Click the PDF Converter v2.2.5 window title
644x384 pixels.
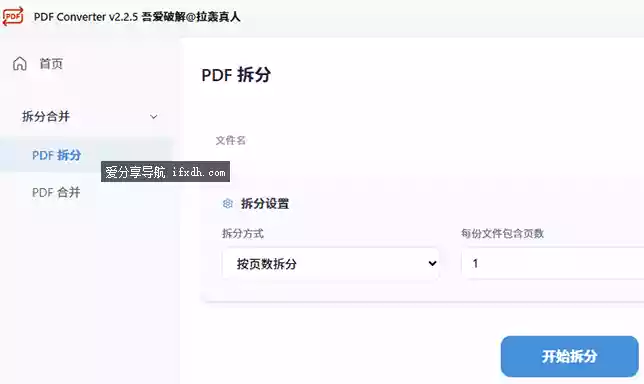click(x=137, y=17)
